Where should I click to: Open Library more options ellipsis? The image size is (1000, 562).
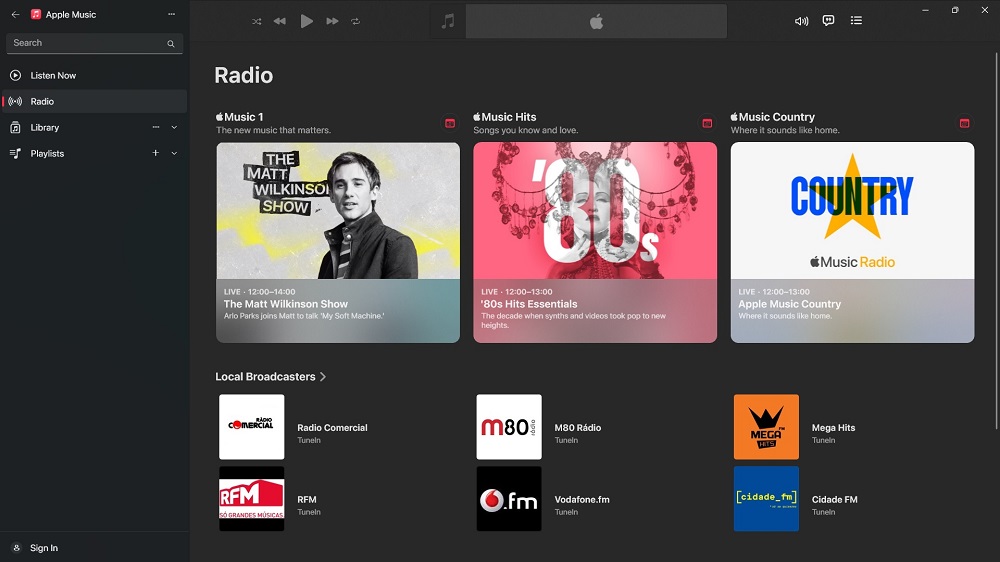point(156,128)
